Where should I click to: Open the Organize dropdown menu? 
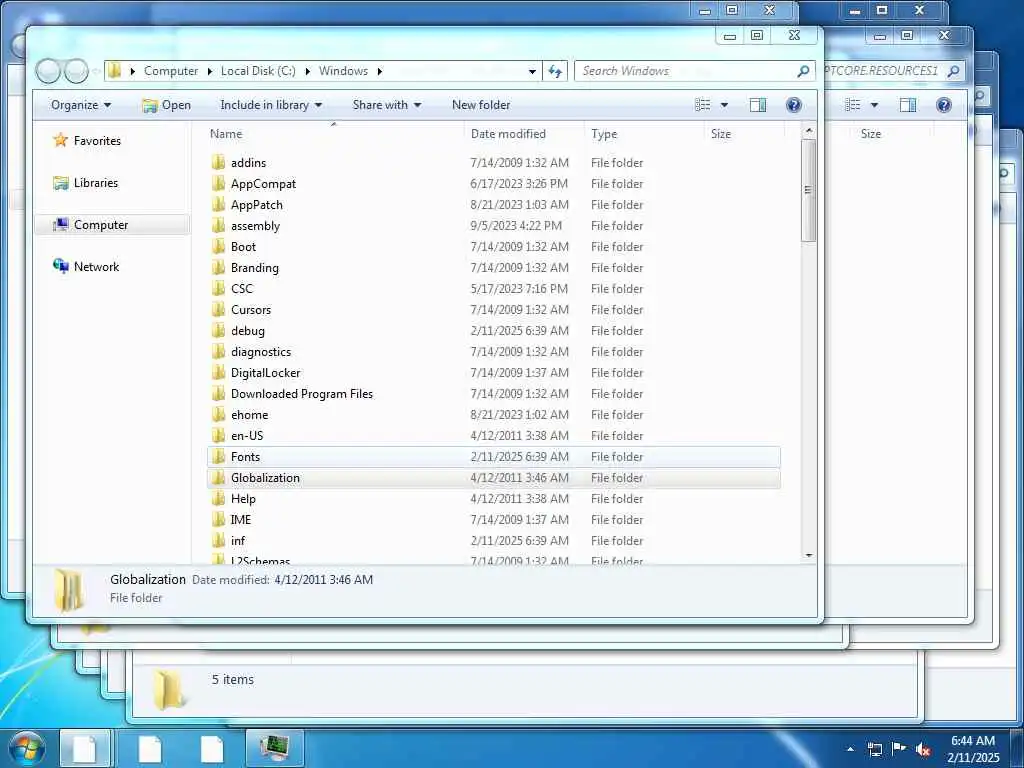coord(81,104)
